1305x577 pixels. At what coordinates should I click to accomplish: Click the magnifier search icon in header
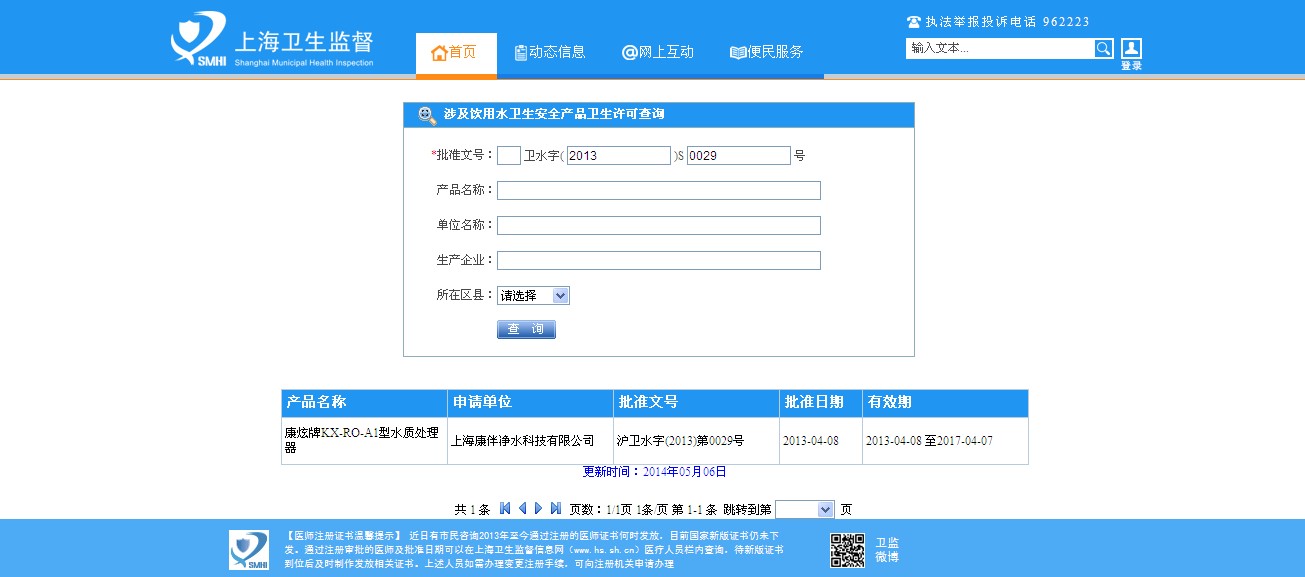(1103, 48)
